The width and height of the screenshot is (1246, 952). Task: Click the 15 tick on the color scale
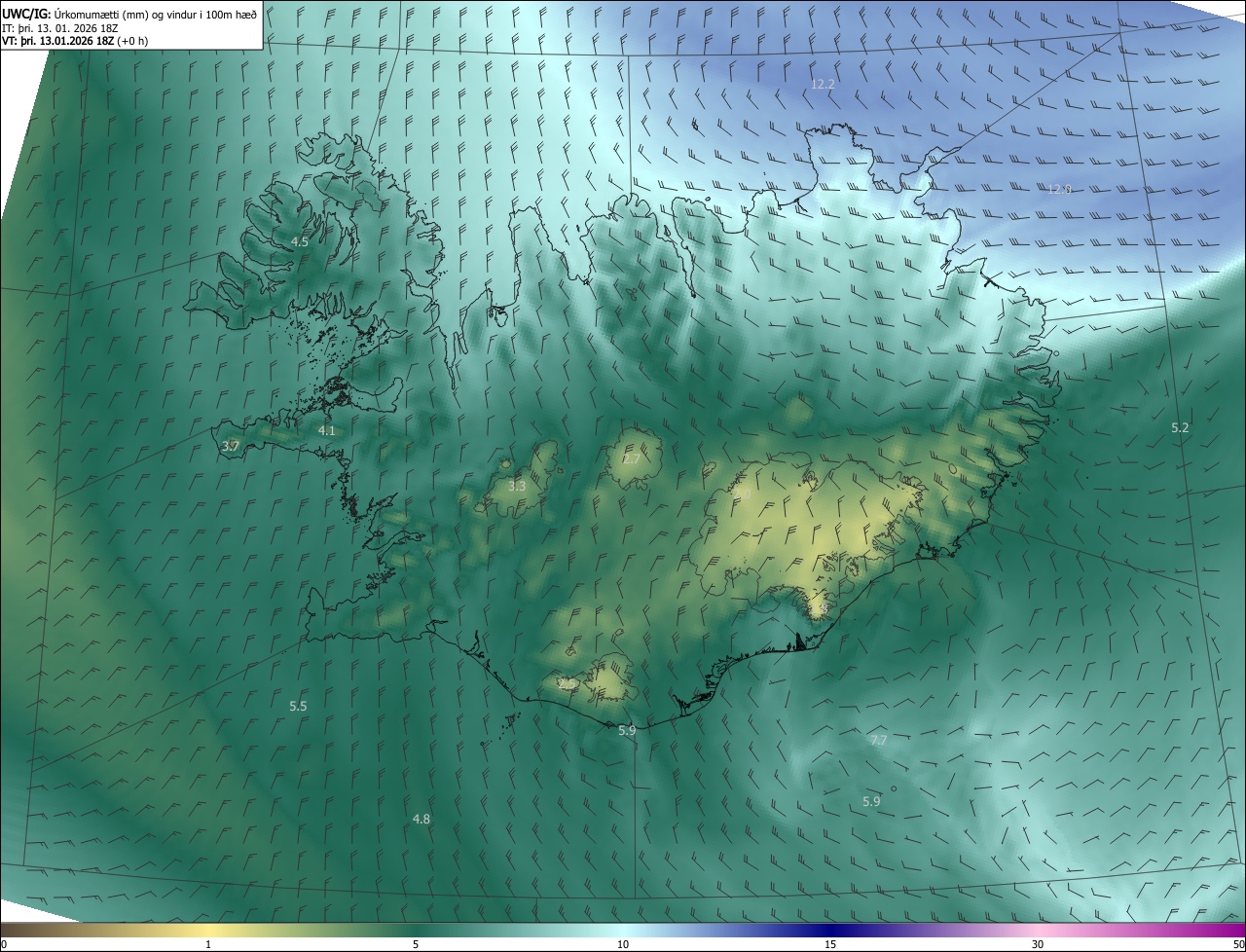point(830,944)
